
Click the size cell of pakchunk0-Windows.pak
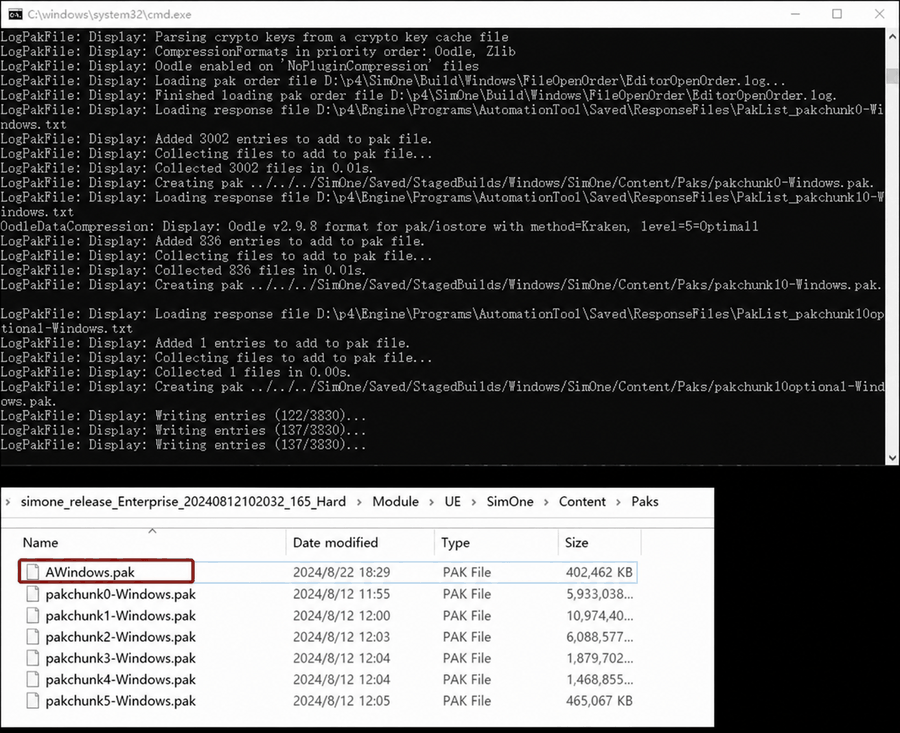click(x=600, y=594)
